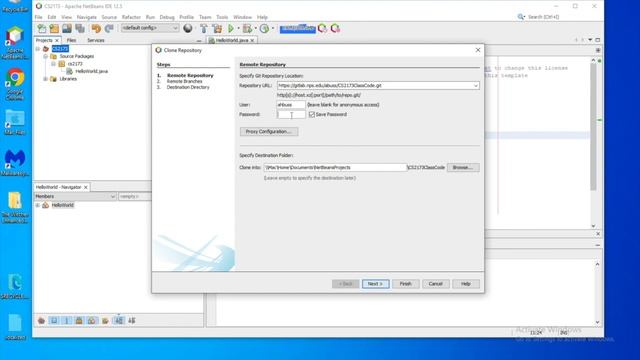The width and height of the screenshot is (640, 360).
Task: Open the Members dropdown in Navigator
Action: [x=75, y=196]
